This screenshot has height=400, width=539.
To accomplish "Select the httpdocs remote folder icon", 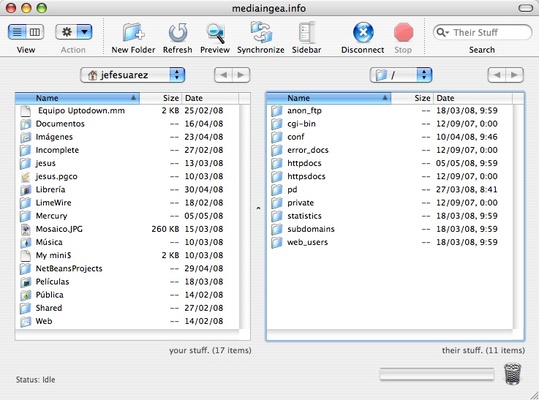I will click(277, 163).
